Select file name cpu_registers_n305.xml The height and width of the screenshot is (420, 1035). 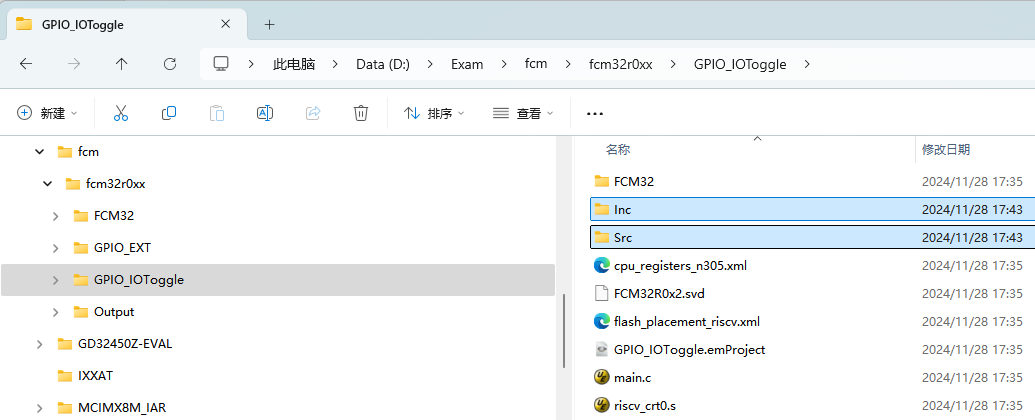pyautogui.click(x=680, y=265)
